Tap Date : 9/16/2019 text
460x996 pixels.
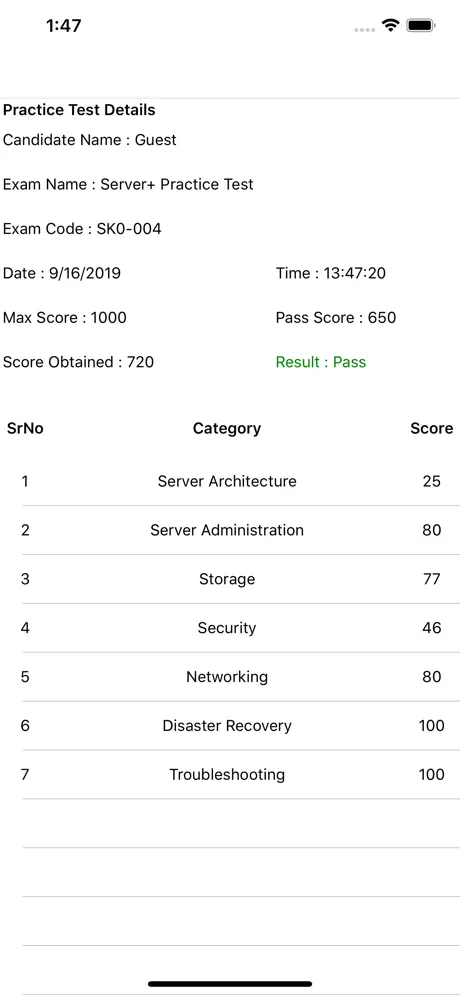pos(62,273)
